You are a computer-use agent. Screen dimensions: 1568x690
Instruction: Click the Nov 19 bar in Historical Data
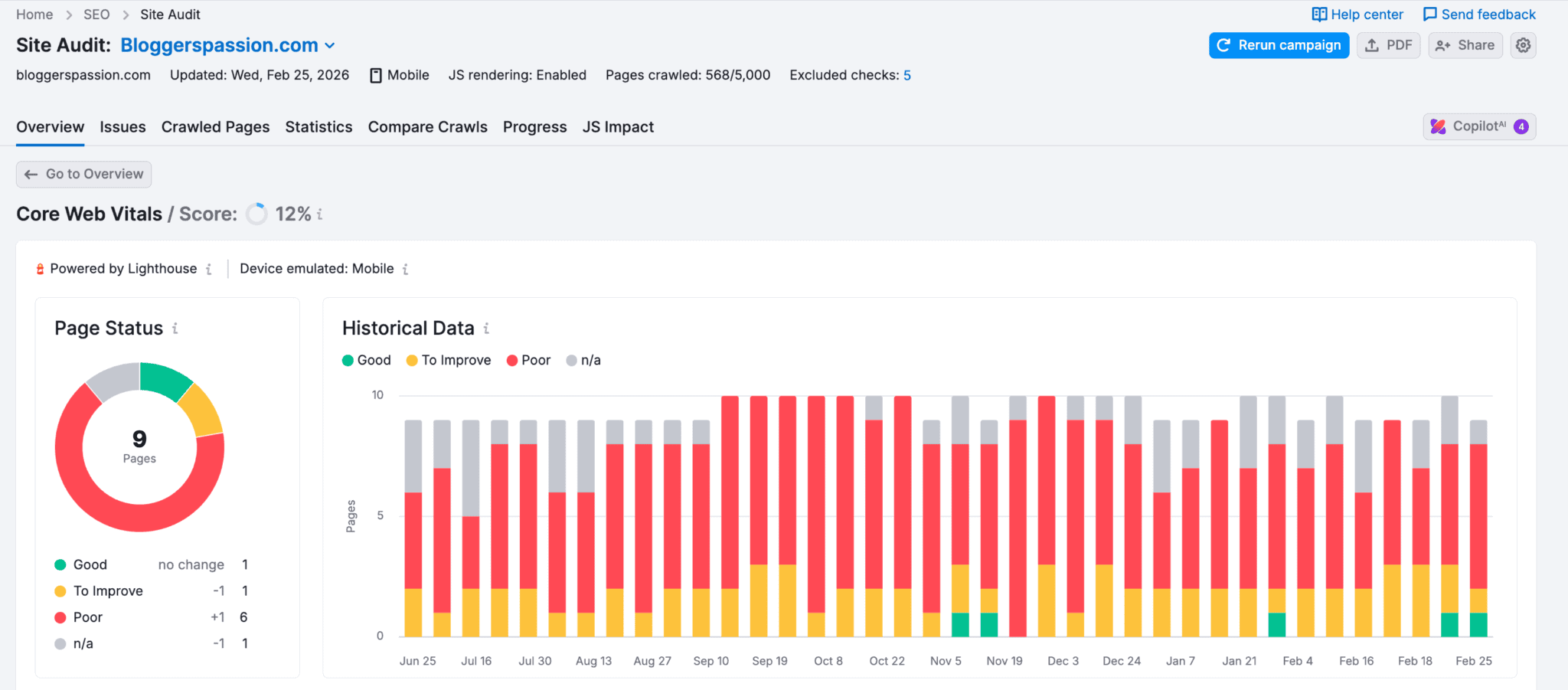point(1018,516)
